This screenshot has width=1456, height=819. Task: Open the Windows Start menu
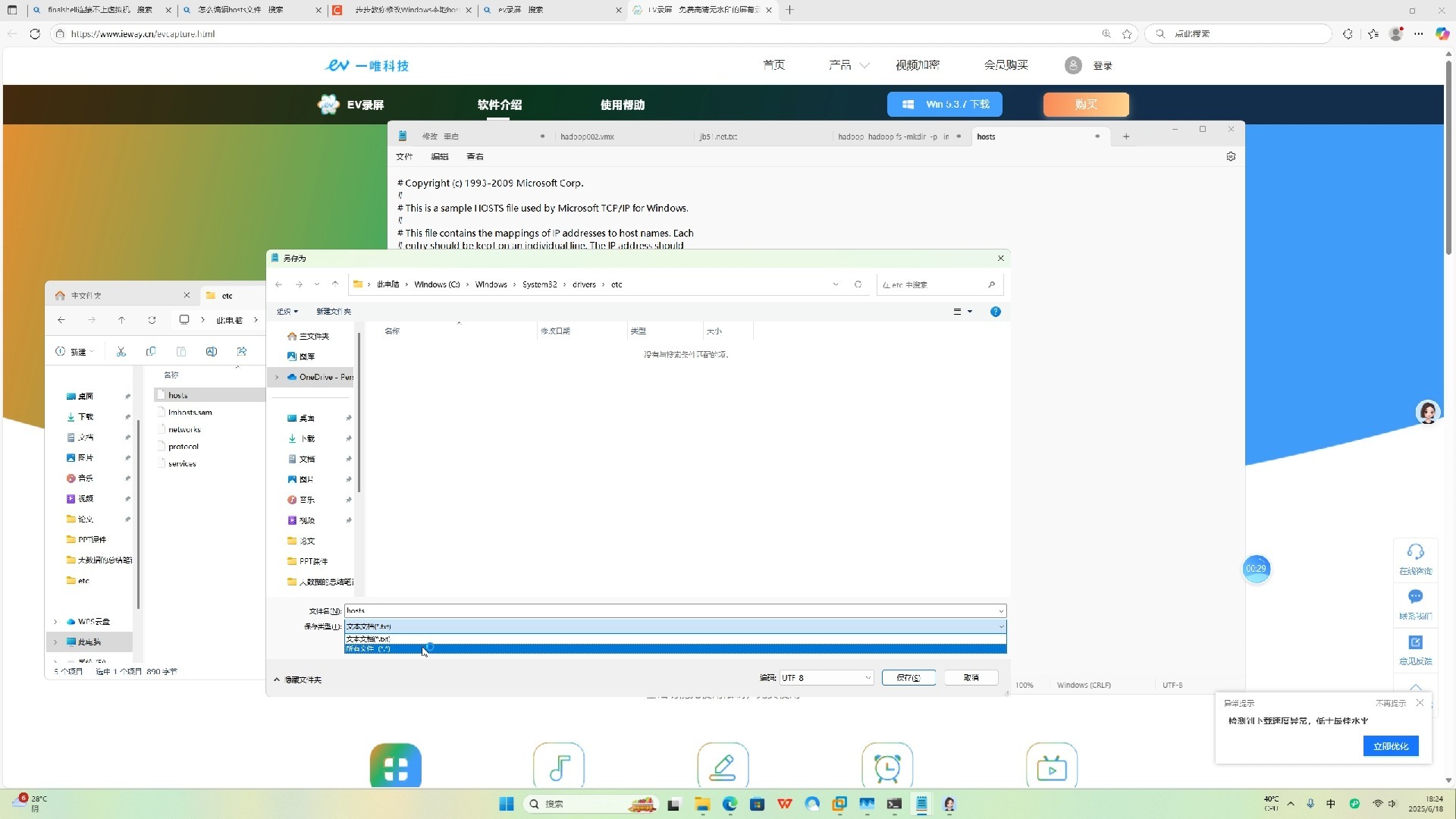click(x=507, y=805)
